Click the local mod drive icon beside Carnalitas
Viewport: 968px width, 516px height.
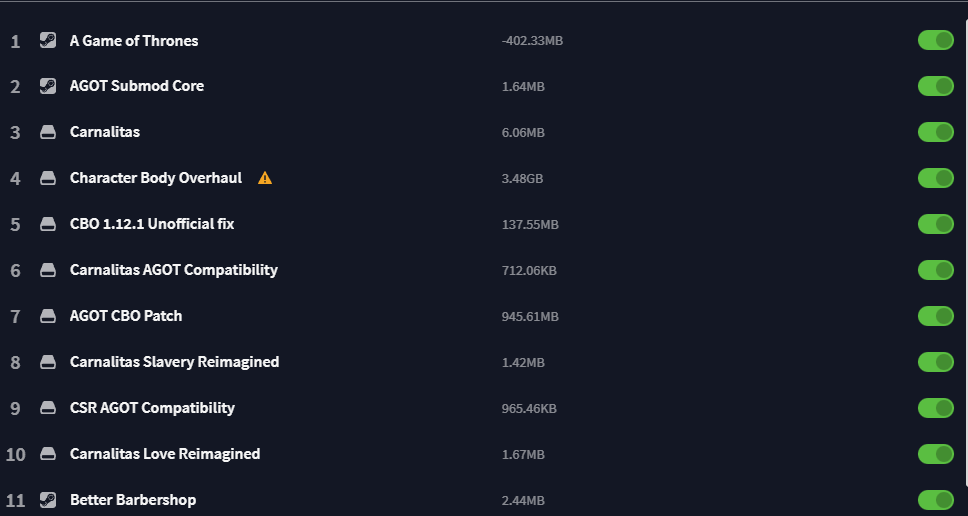tap(47, 132)
